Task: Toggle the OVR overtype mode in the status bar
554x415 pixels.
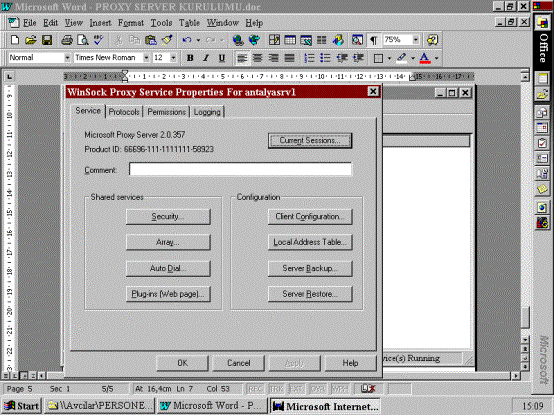Action: pyautogui.click(x=317, y=389)
